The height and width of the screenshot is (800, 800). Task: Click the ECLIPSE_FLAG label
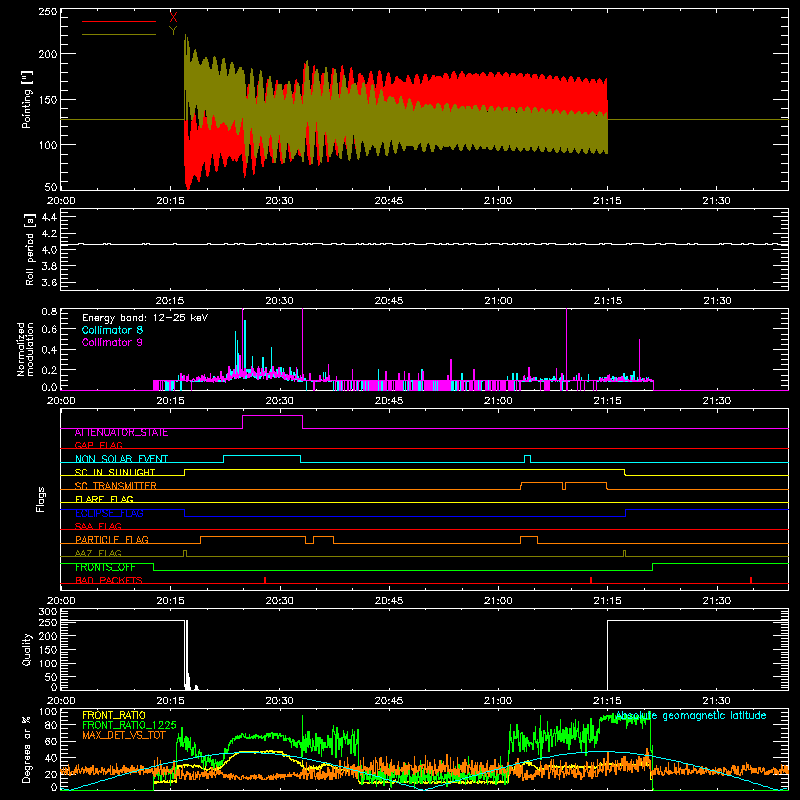[x=109, y=513]
